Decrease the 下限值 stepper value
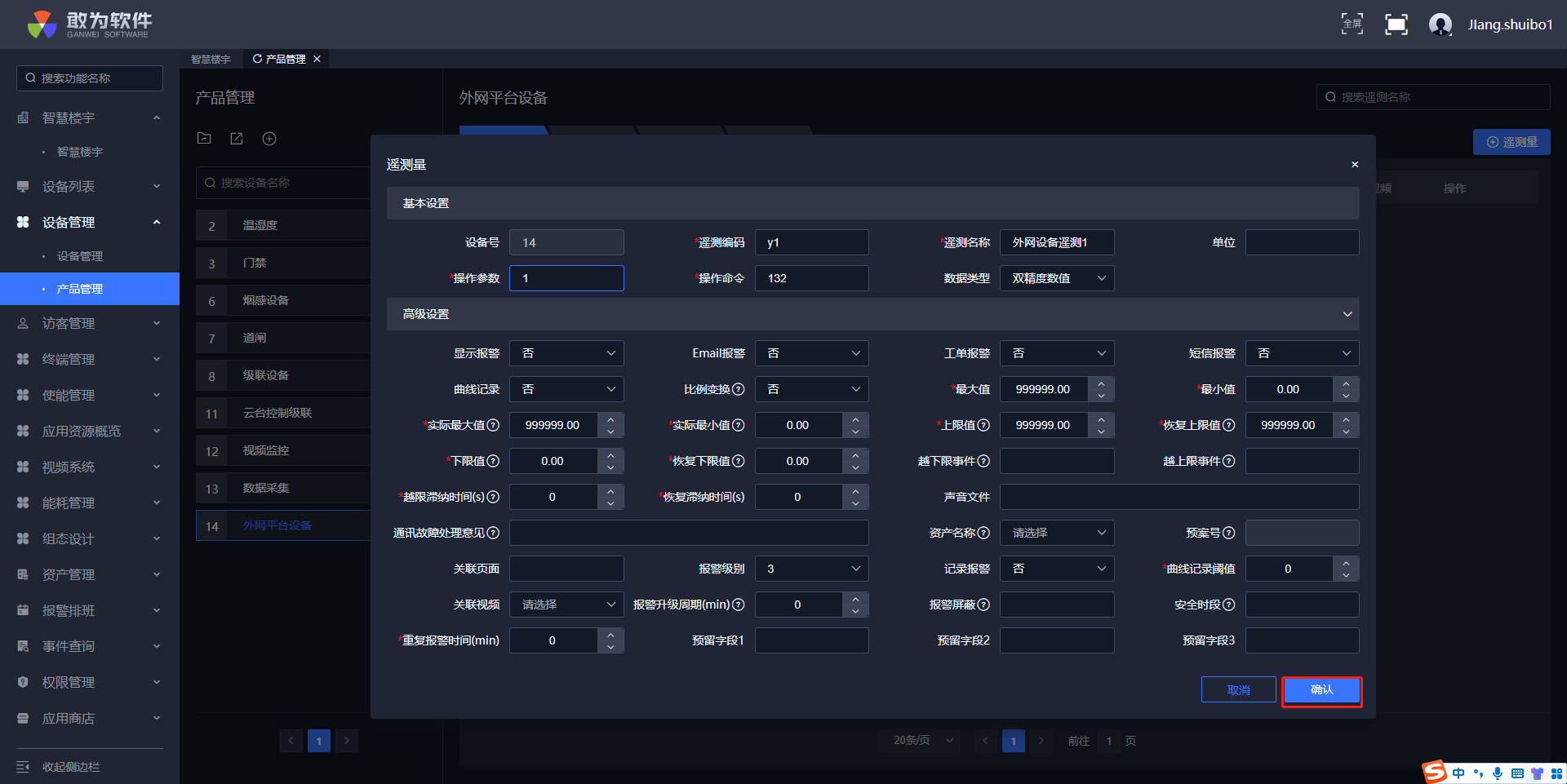 (x=610, y=467)
